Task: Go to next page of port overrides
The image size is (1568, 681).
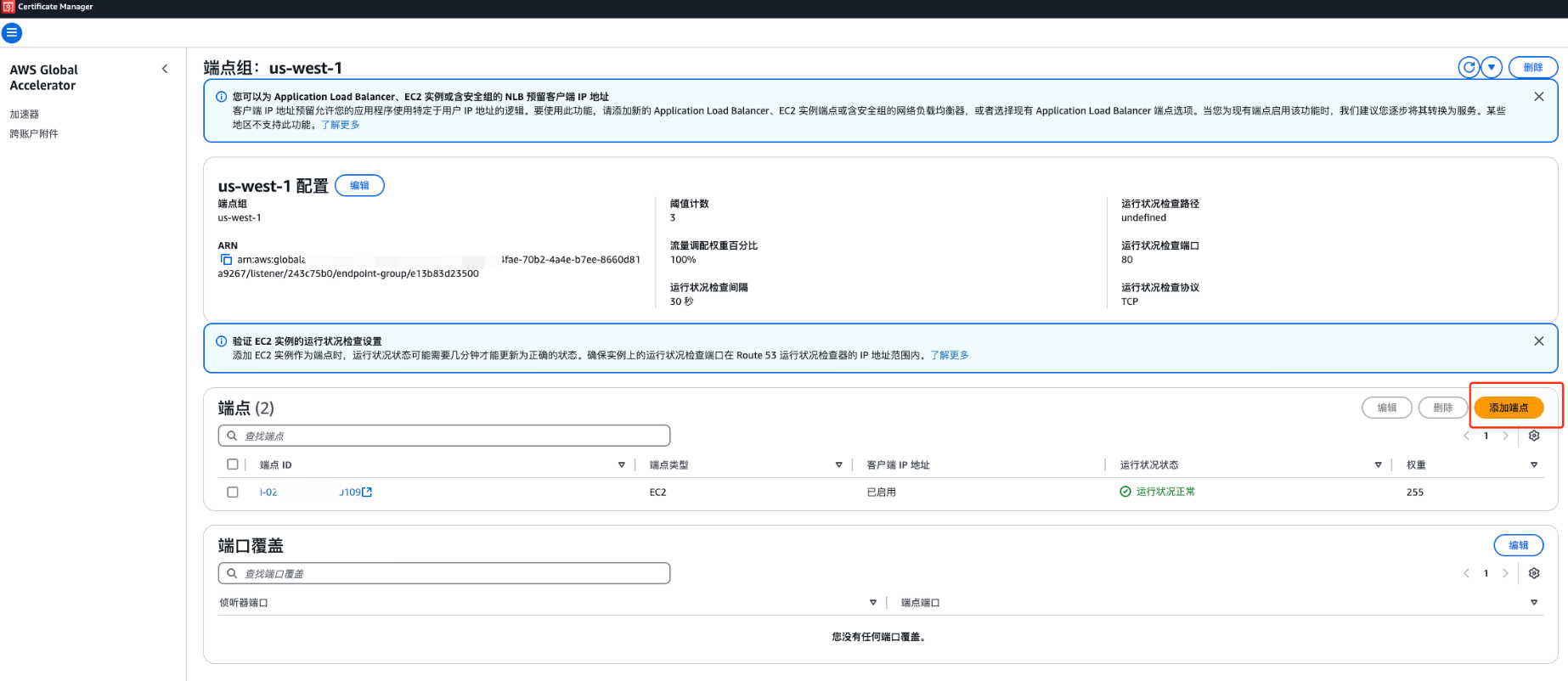Action: tap(1505, 573)
